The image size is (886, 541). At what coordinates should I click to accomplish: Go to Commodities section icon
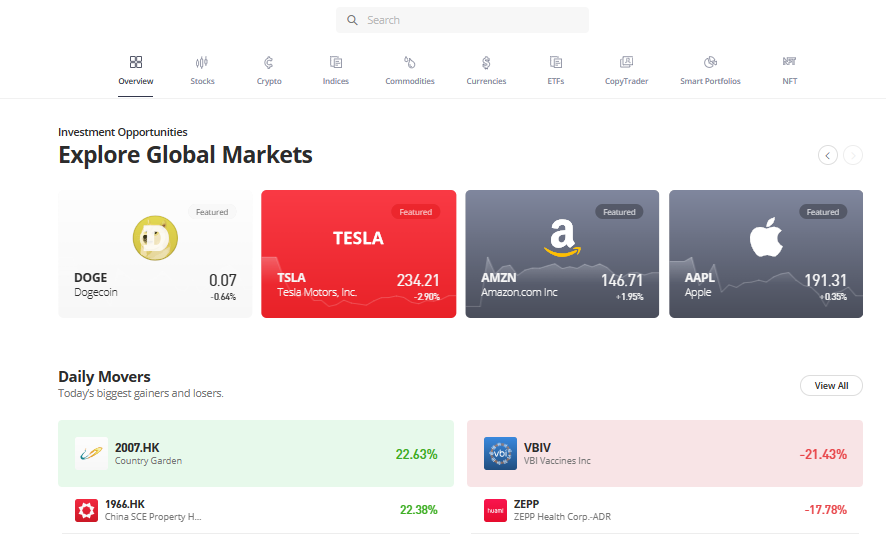[410, 62]
